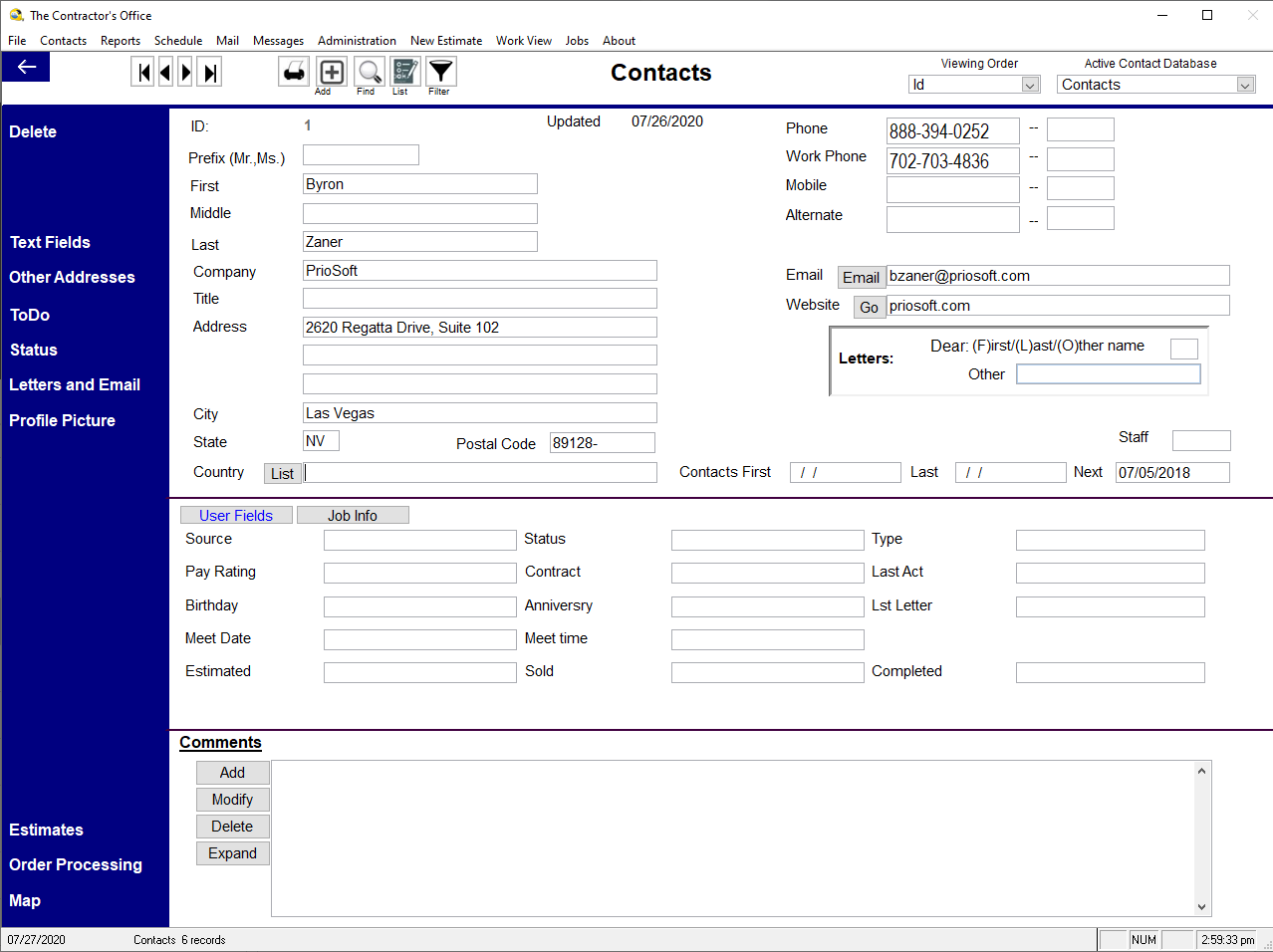Jump to the last contact record
Image resolution: width=1273 pixels, height=952 pixels.
tap(209, 72)
